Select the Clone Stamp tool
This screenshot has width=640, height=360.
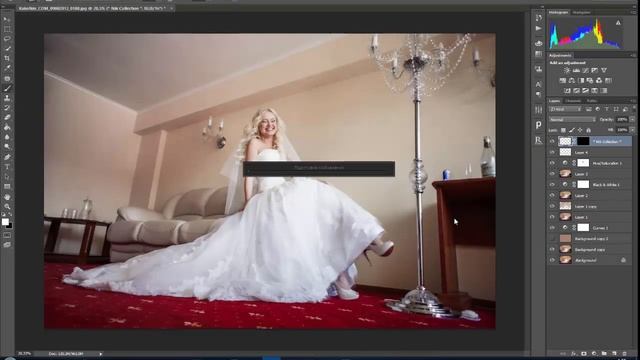(x=7, y=98)
